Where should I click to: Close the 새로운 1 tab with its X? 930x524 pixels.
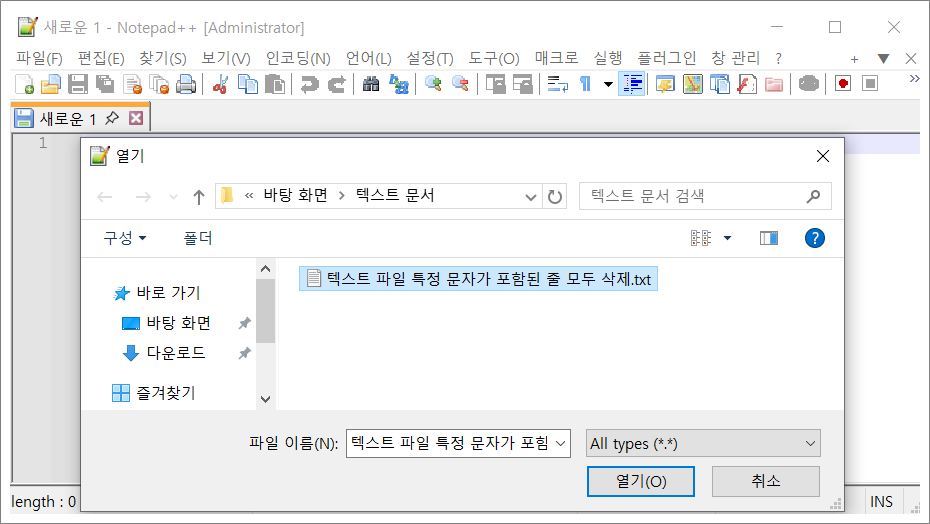[x=136, y=118]
